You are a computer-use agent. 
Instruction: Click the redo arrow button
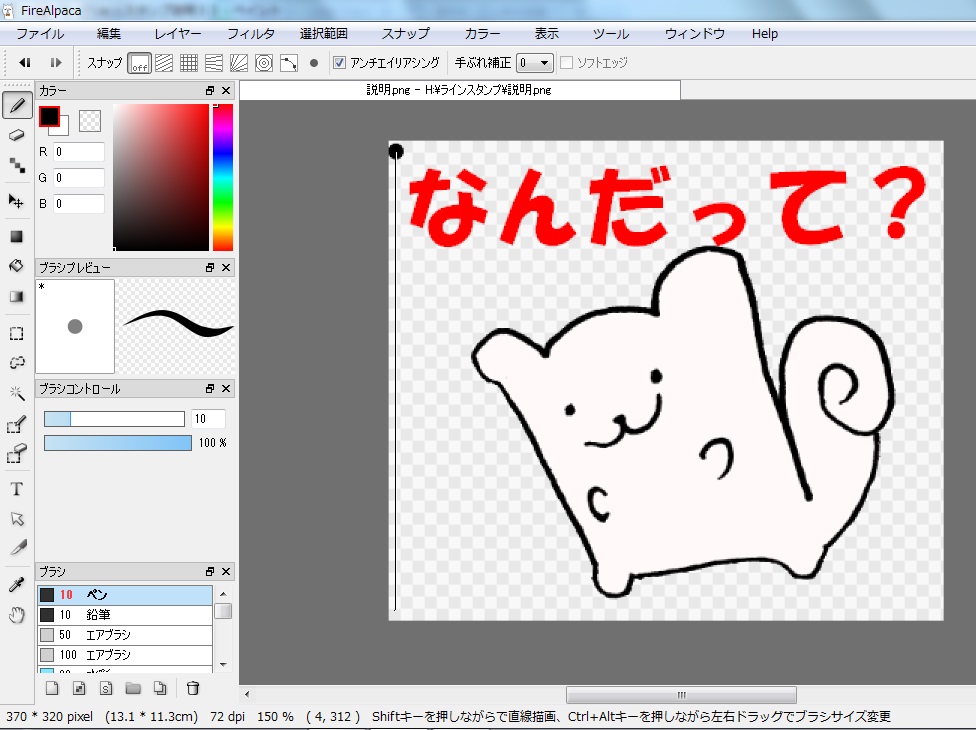[56, 62]
